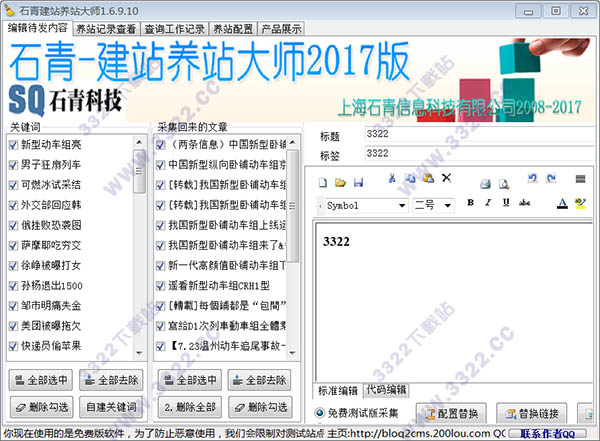Apply italic formatting with I icon
600x441 pixels.
point(488,203)
